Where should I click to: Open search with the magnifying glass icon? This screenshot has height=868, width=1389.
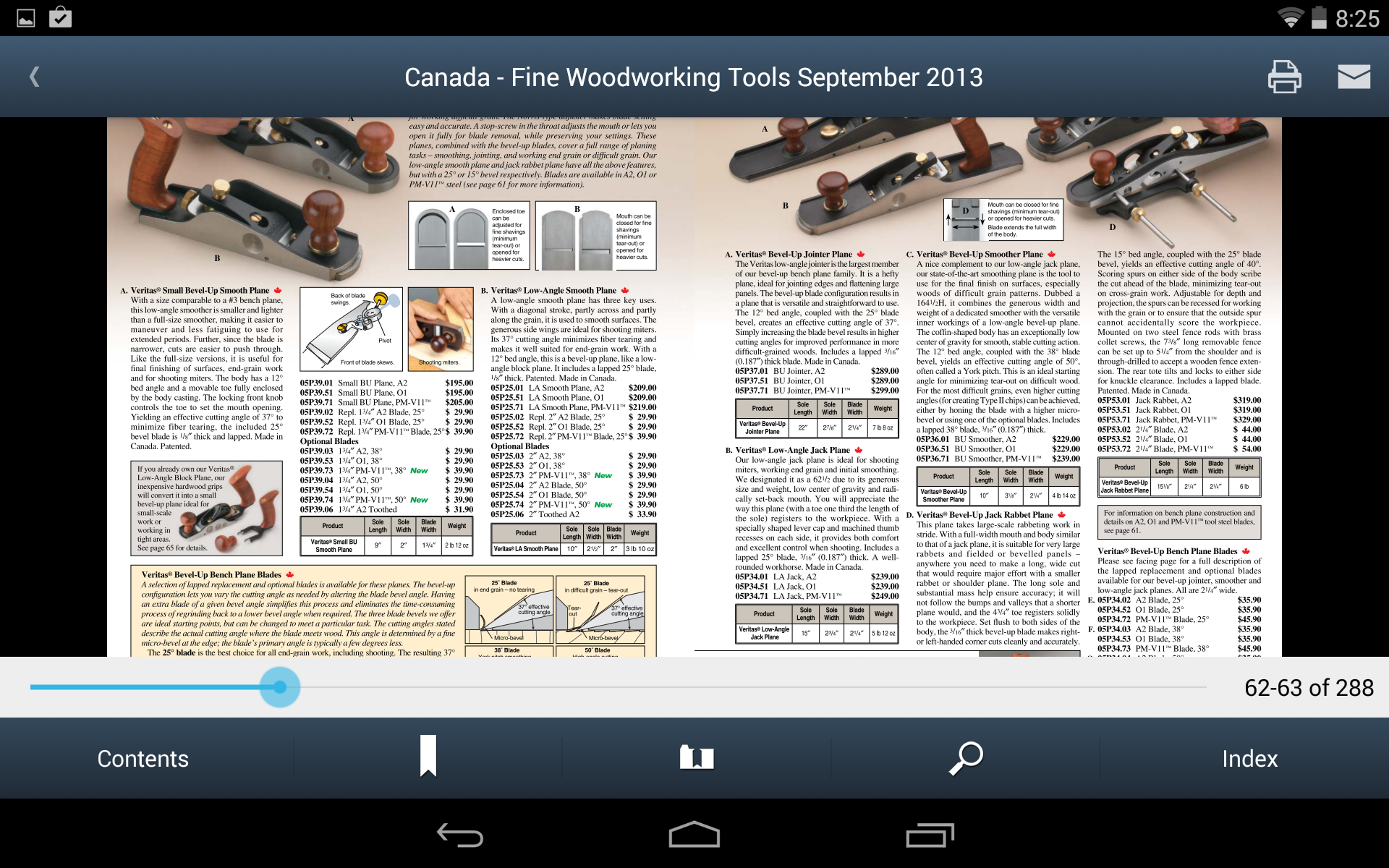pyautogui.click(x=966, y=757)
